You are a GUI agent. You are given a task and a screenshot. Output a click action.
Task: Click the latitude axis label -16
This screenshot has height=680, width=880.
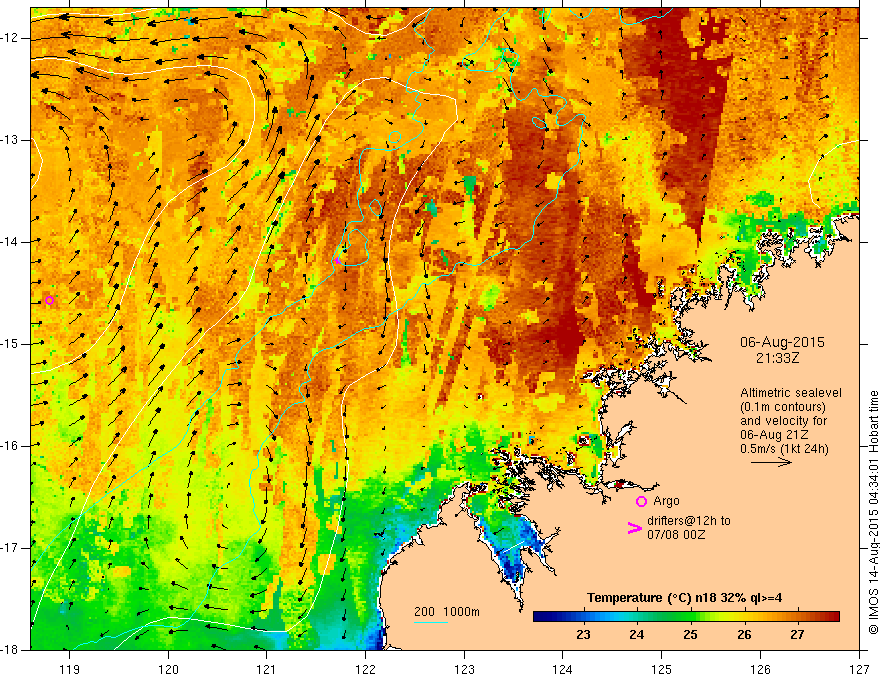[10, 446]
